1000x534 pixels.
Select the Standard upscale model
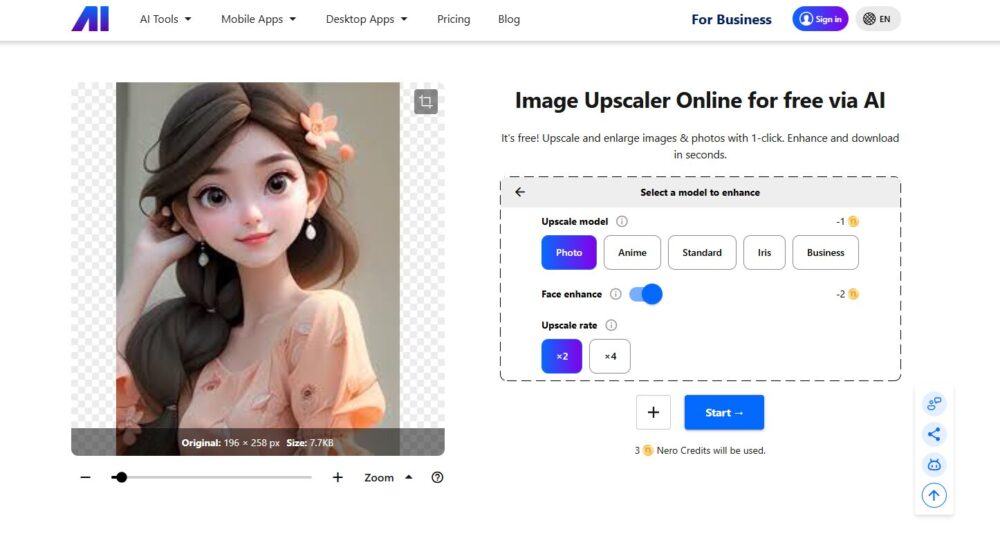coord(702,253)
